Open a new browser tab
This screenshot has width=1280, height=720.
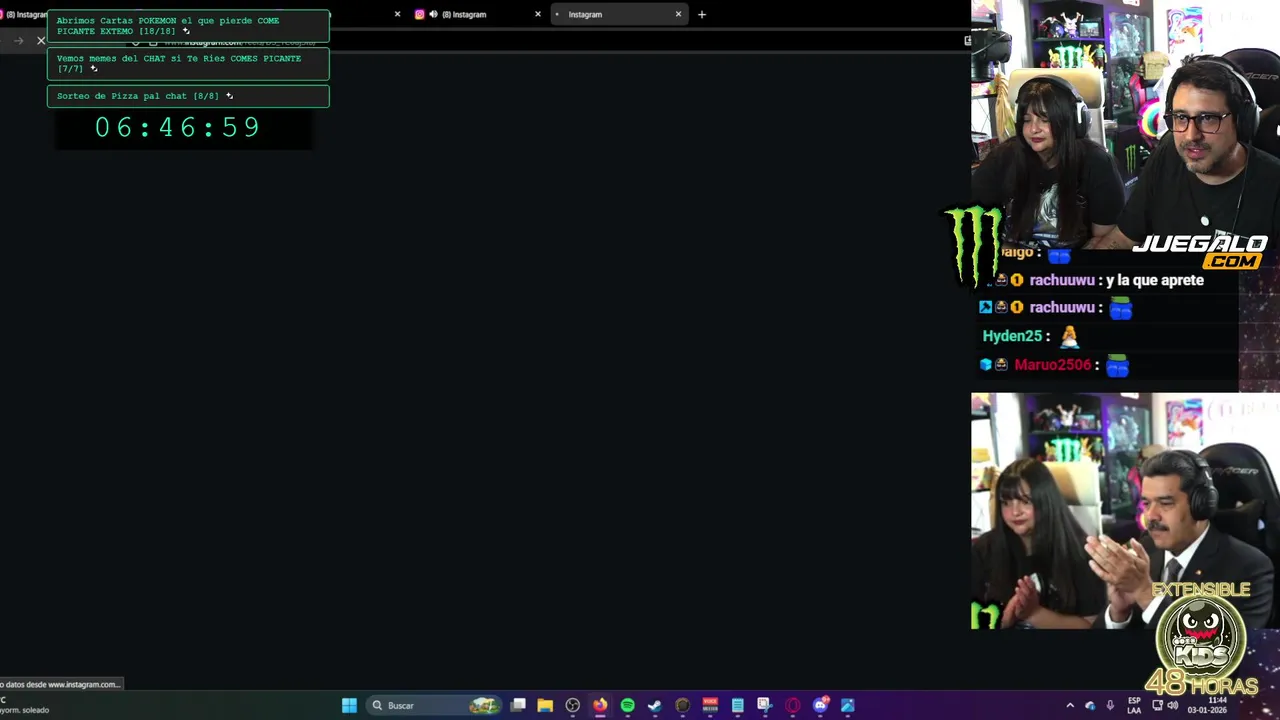[702, 14]
